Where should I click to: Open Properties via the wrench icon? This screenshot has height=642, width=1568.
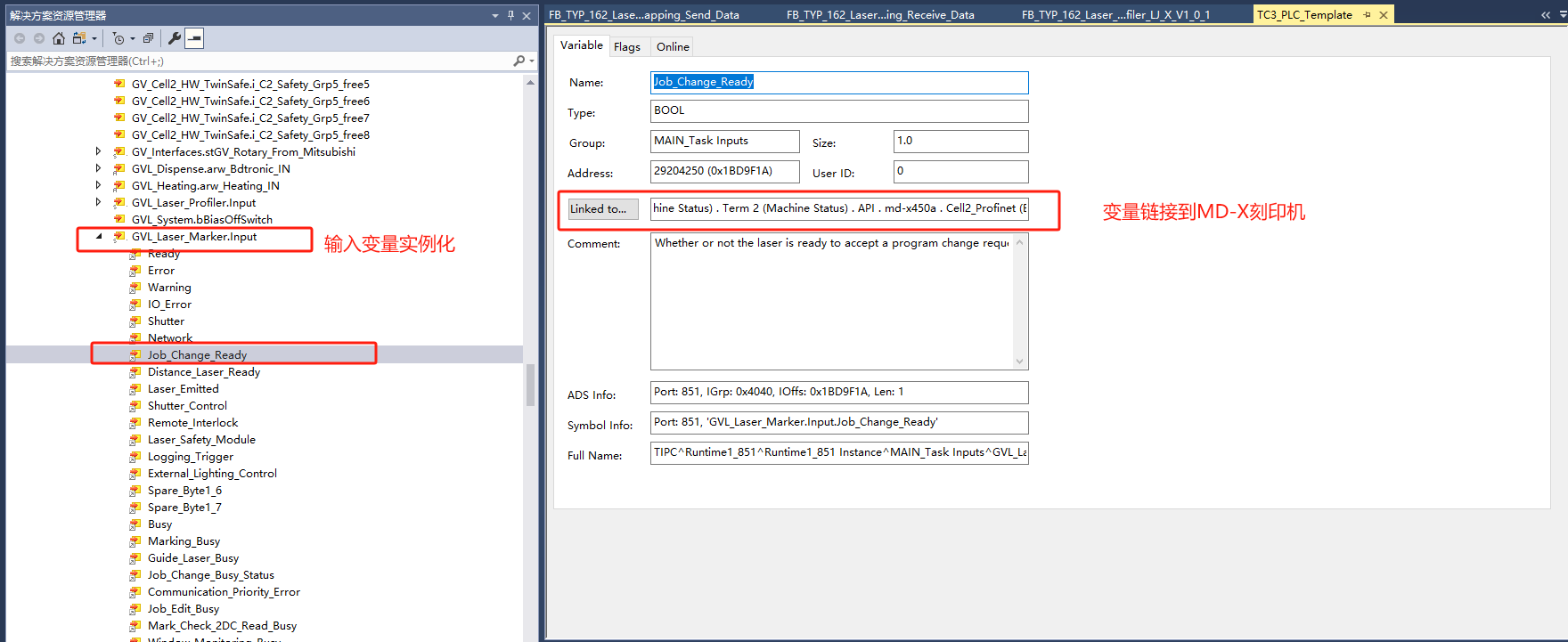click(175, 38)
